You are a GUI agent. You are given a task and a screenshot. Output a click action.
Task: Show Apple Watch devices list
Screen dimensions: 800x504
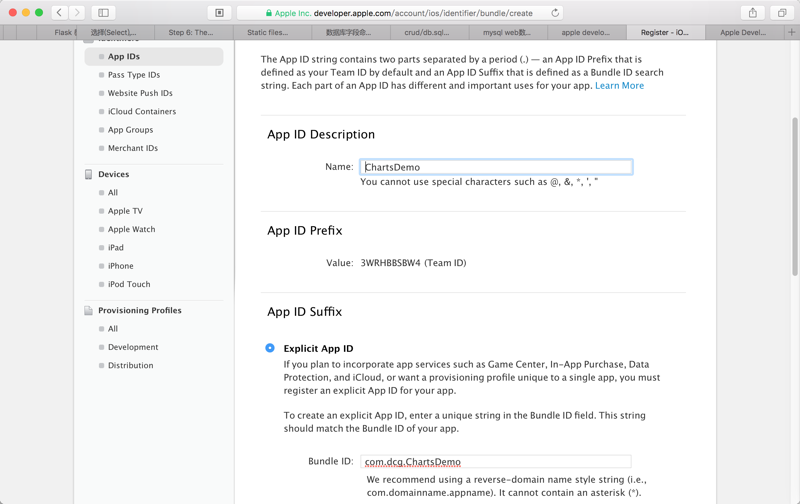coord(131,229)
